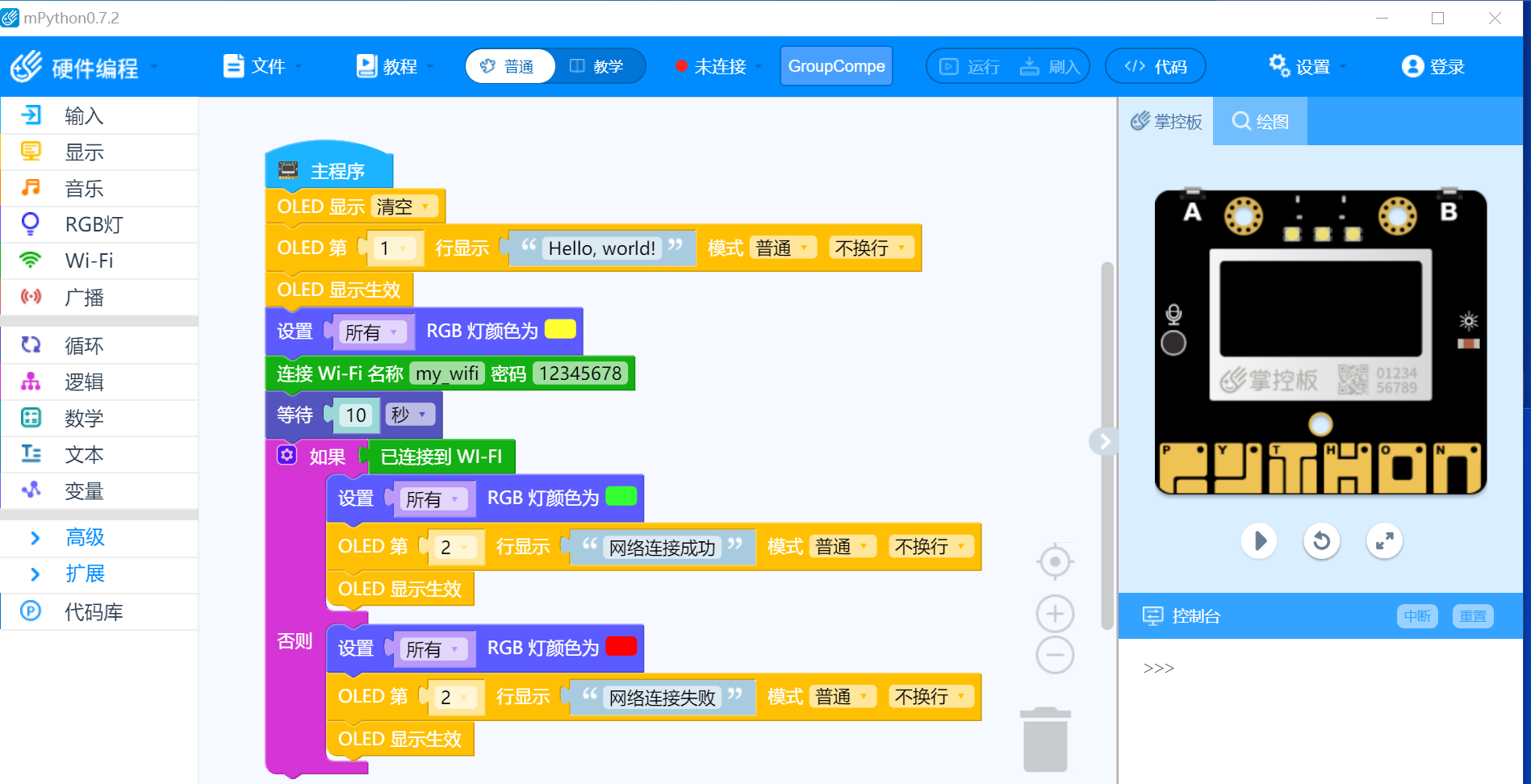Click the Wi-Fi password field 12345678
Screen dimensions: 1531x784
point(580,373)
